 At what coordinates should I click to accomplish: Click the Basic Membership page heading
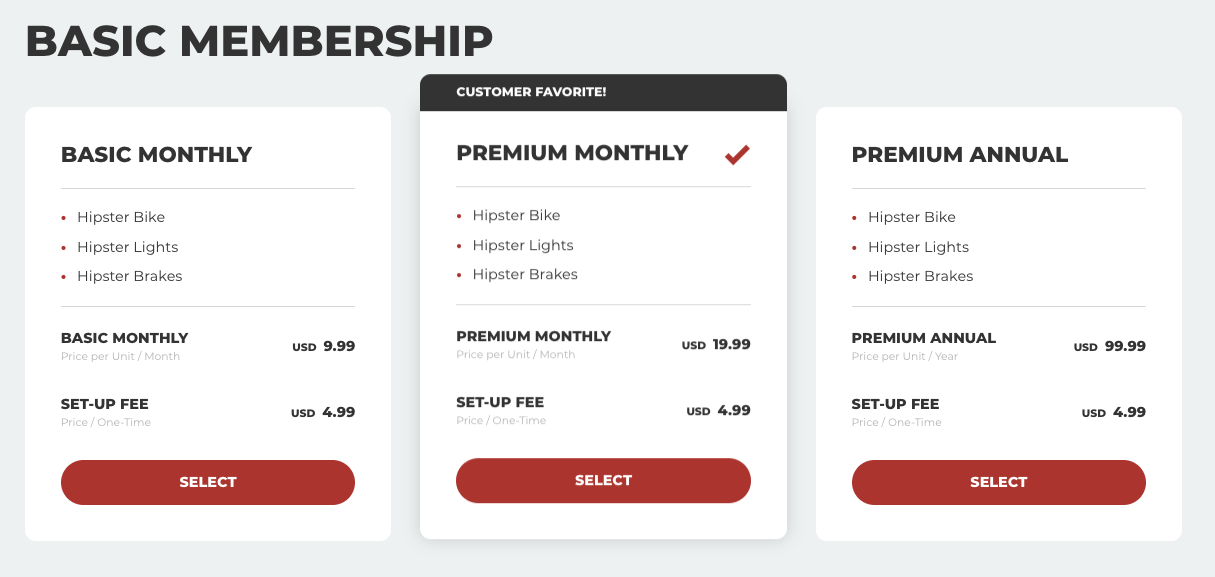tap(259, 41)
